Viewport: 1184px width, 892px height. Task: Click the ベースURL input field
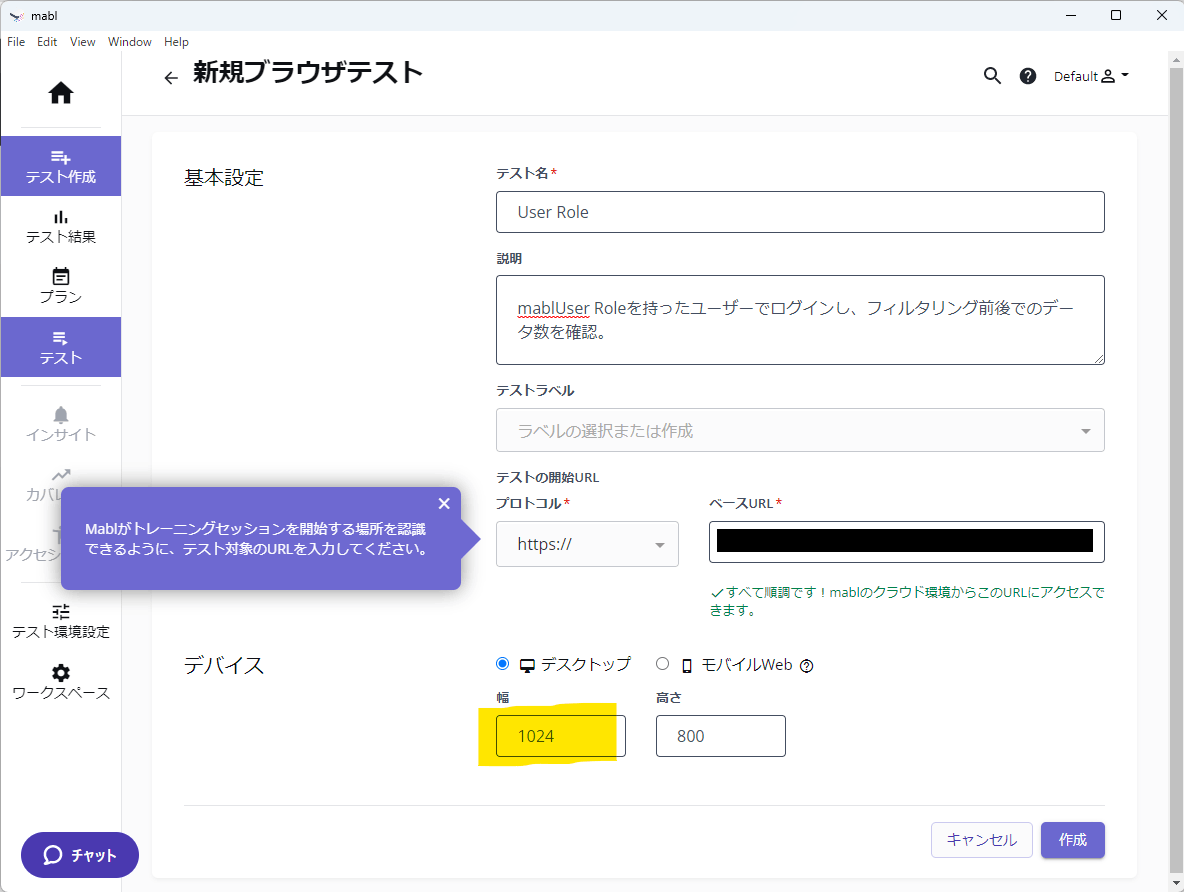(906, 542)
